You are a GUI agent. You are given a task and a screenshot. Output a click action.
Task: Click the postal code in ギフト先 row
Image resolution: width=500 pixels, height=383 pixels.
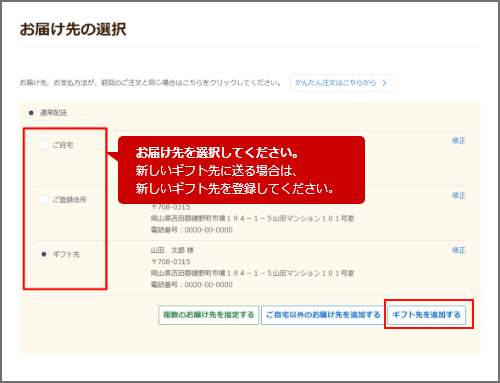(170, 262)
